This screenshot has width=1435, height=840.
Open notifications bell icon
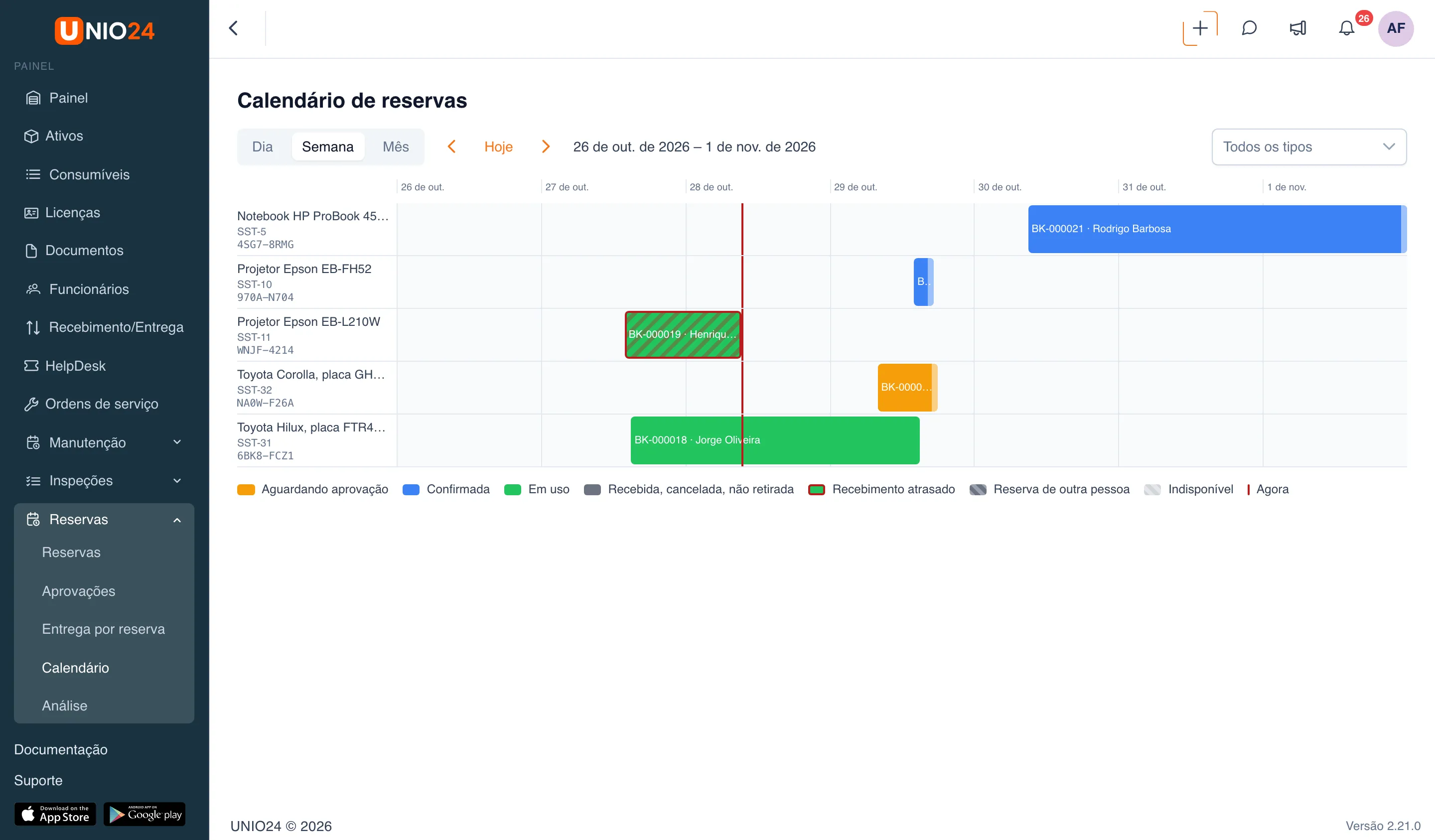(1346, 28)
